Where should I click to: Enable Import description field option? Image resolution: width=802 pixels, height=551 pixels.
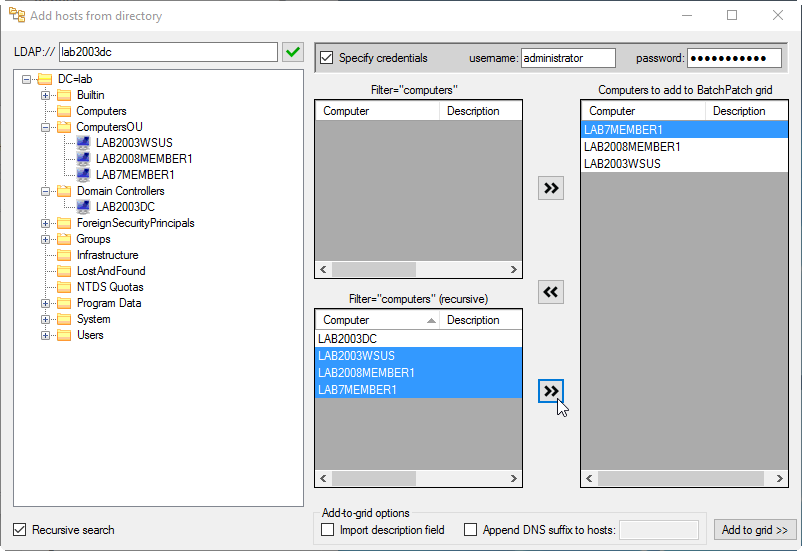click(x=327, y=530)
